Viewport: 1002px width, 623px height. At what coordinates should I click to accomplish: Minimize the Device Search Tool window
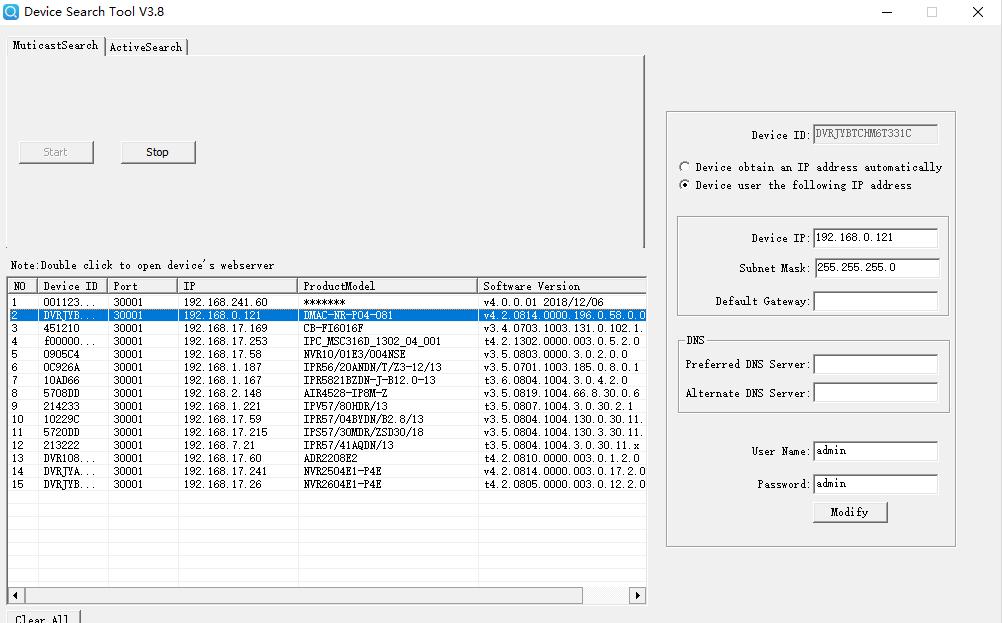point(887,12)
